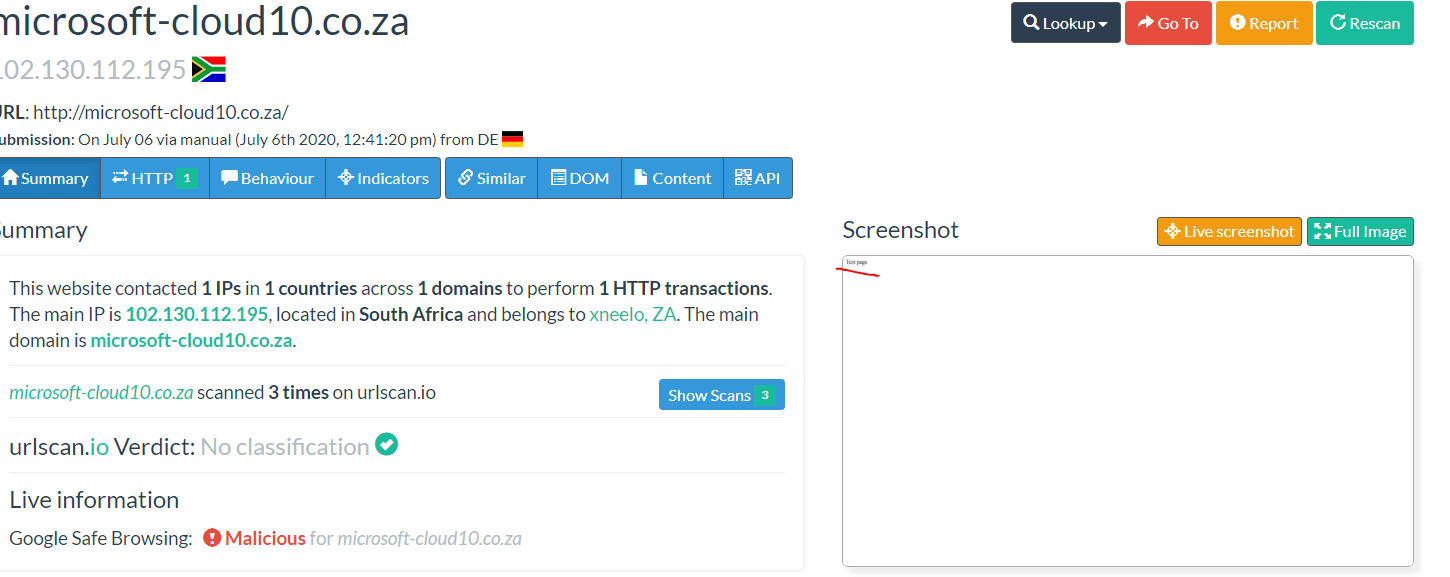Image resolution: width=1450 pixels, height=577 pixels.
Task: Click the magnifier icon on Lookup
Action: [1032, 22]
